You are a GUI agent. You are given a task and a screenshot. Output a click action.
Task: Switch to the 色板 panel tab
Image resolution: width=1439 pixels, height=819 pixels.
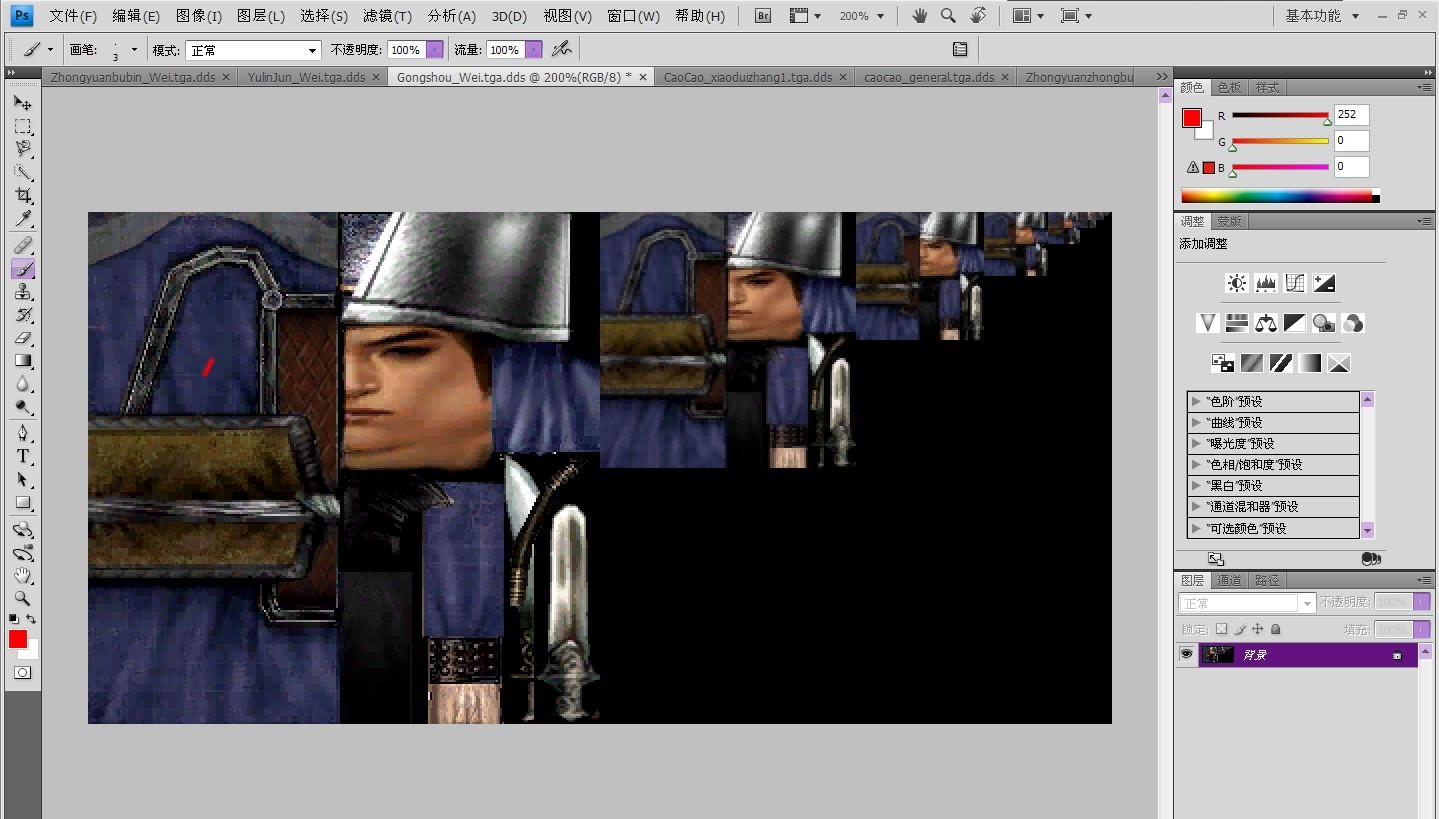coord(1230,88)
